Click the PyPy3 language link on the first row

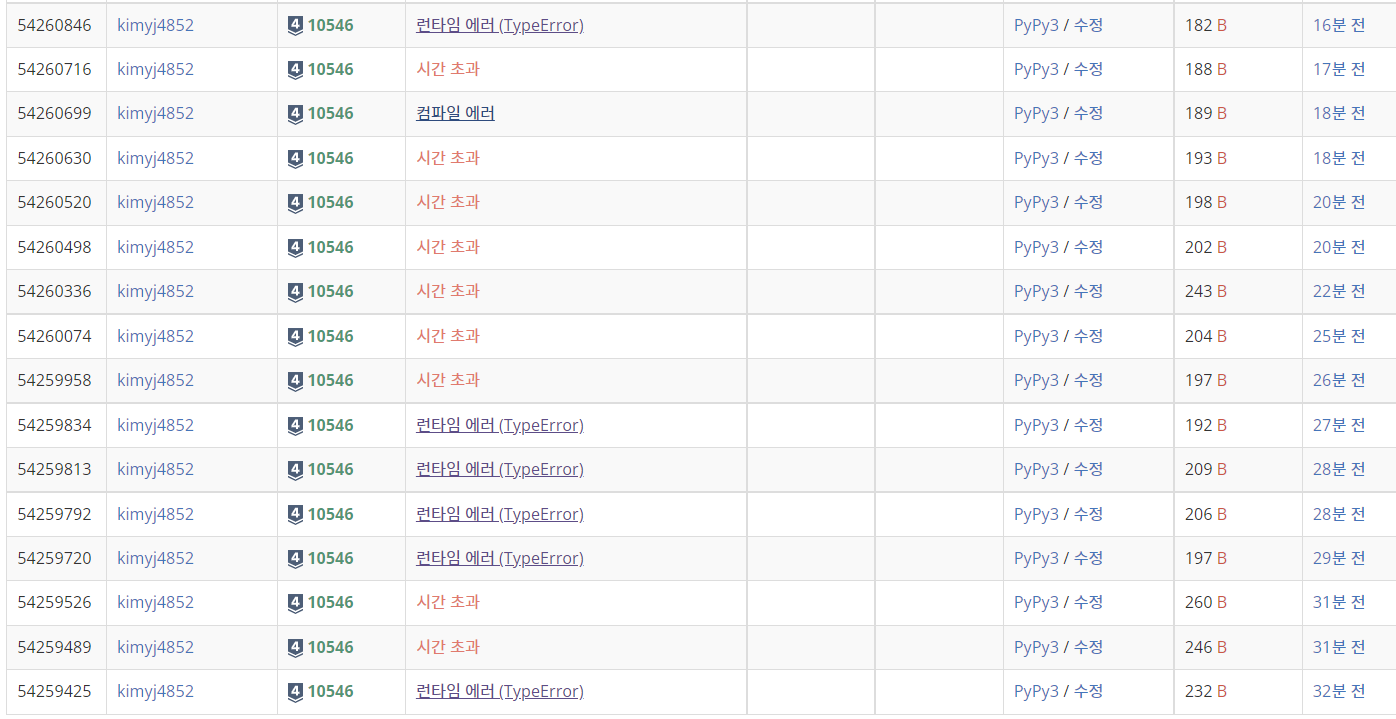click(x=1035, y=25)
